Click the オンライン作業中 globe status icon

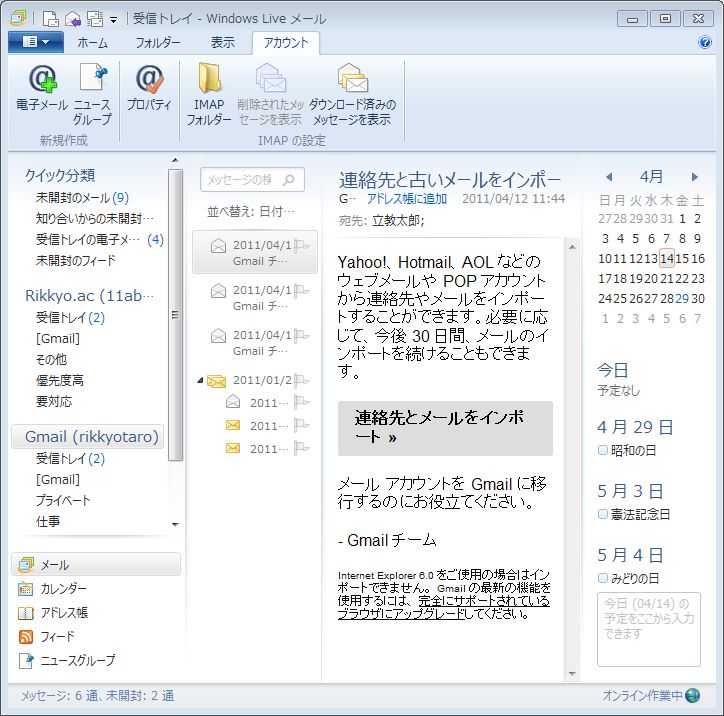click(x=692, y=695)
